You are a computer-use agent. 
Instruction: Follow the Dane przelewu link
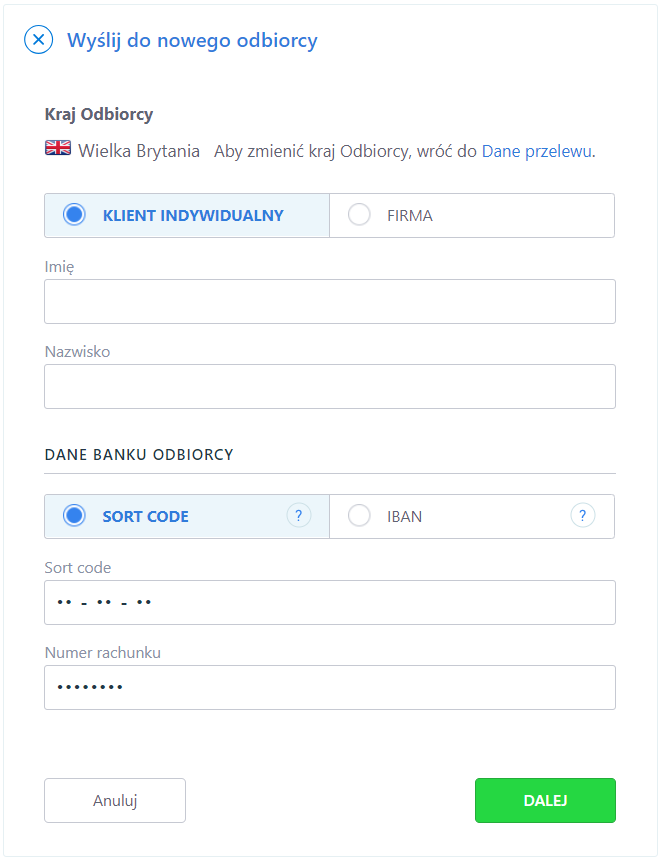pyautogui.click(x=537, y=151)
